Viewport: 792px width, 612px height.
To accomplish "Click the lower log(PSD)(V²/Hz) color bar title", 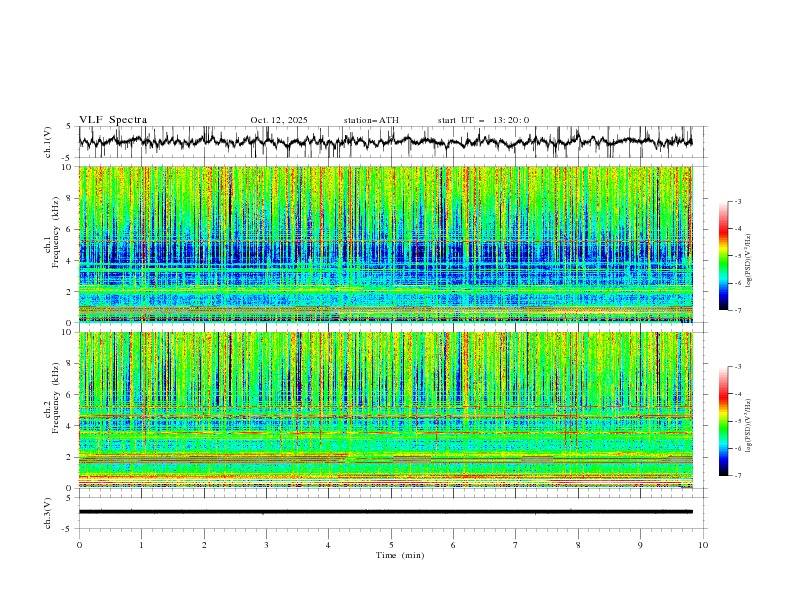I will tap(749, 425).
